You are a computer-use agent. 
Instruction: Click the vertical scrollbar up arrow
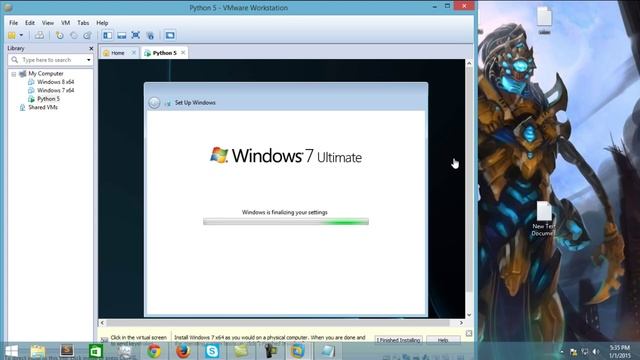469,63
